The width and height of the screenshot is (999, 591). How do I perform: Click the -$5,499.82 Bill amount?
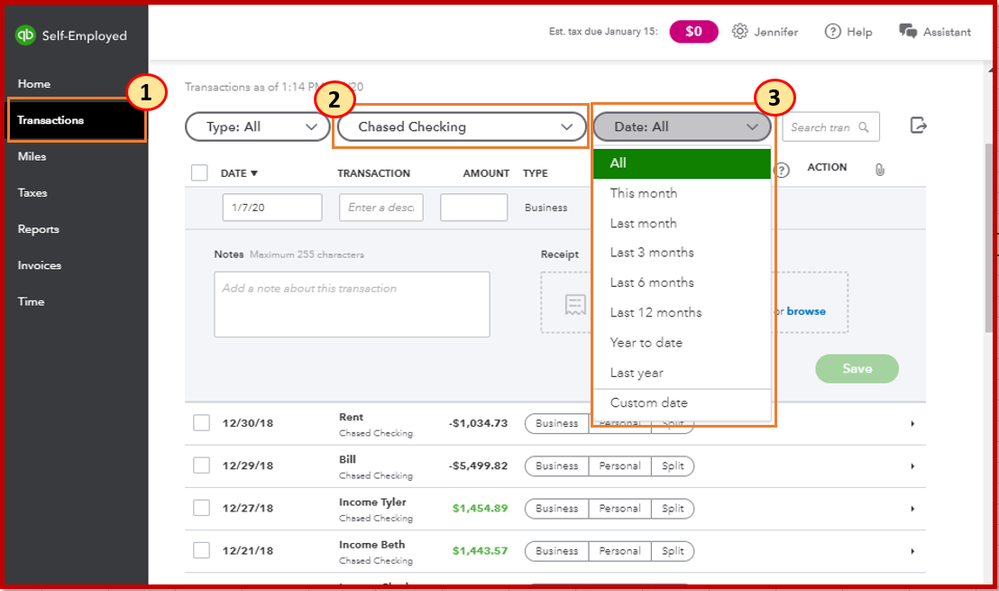478,466
